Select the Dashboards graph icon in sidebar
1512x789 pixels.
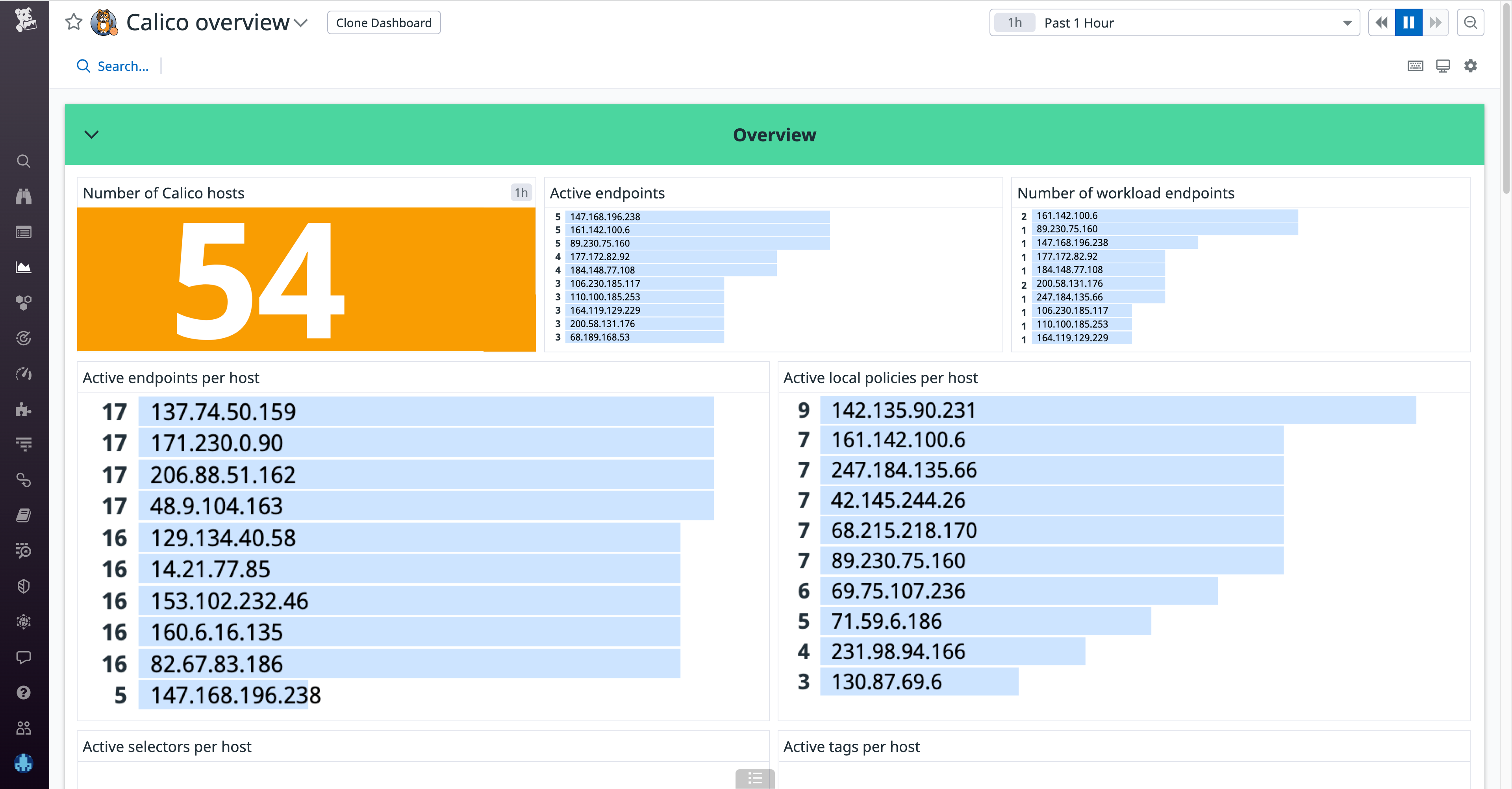click(x=24, y=267)
